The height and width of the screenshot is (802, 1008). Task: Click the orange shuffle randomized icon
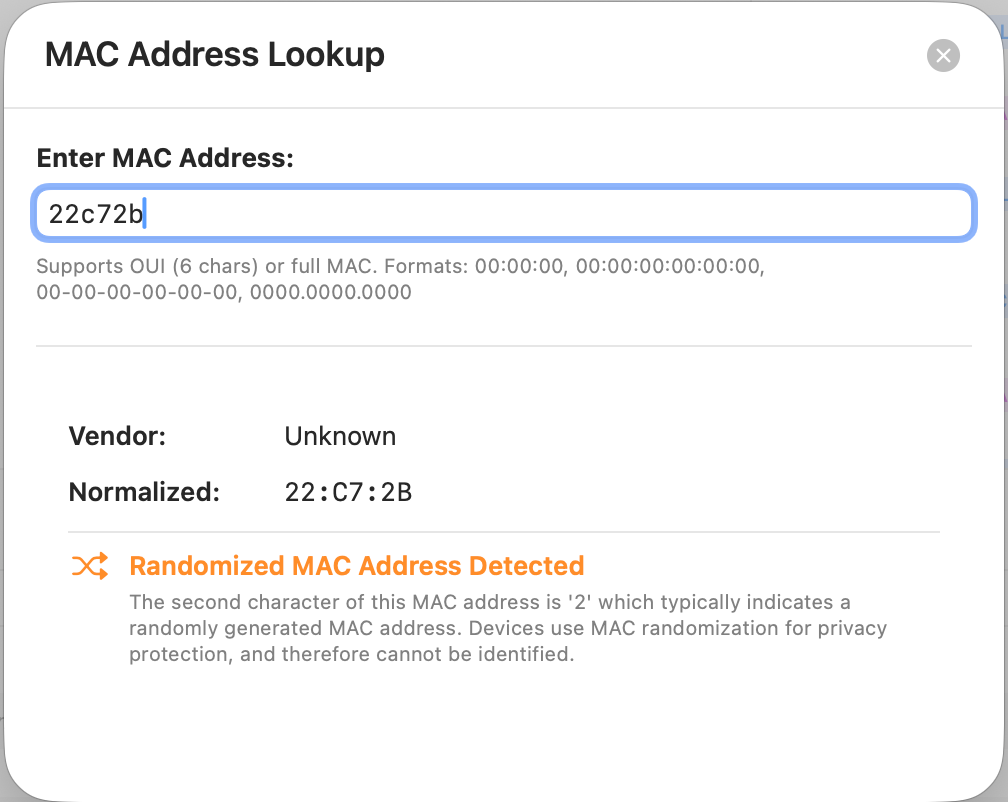pos(89,567)
